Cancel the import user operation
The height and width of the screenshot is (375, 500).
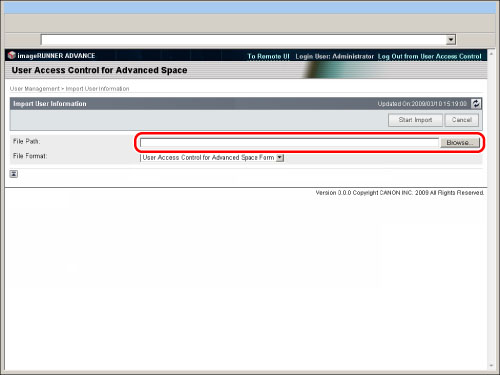click(462, 120)
